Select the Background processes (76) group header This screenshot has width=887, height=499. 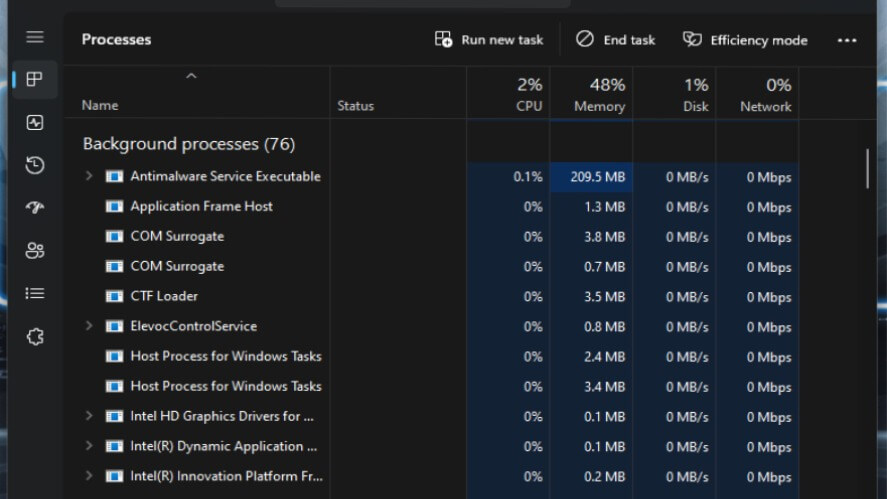pyautogui.click(x=189, y=144)
